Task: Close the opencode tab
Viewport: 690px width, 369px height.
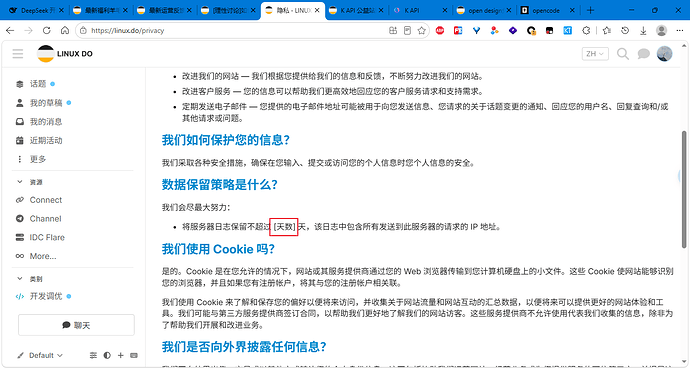Action: (572, 10)
